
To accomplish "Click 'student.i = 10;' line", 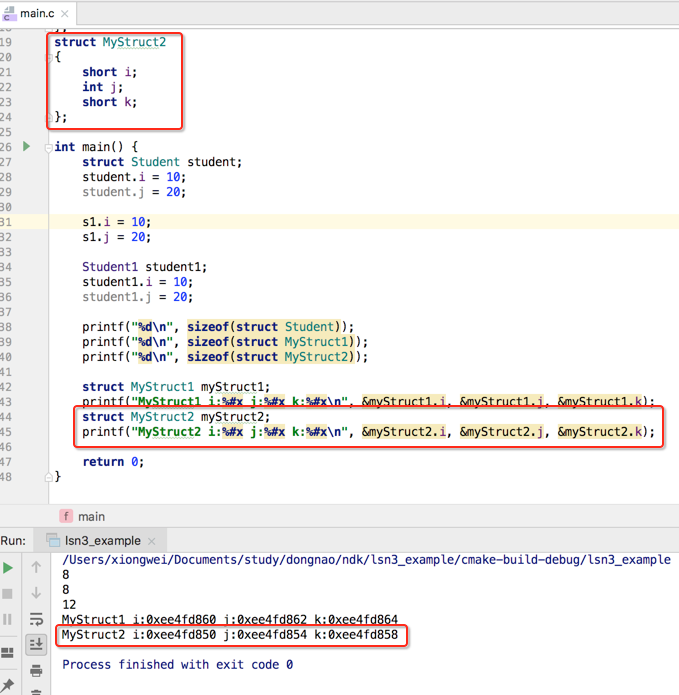I will coord(134,177).
